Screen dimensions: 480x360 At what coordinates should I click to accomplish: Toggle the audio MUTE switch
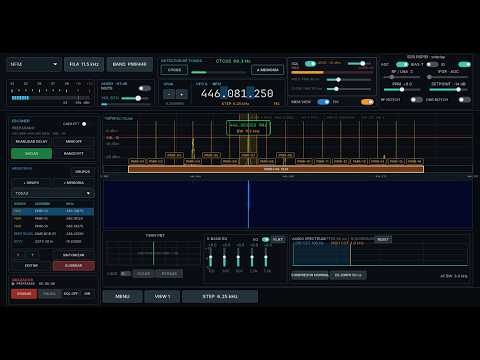point(145,88)
